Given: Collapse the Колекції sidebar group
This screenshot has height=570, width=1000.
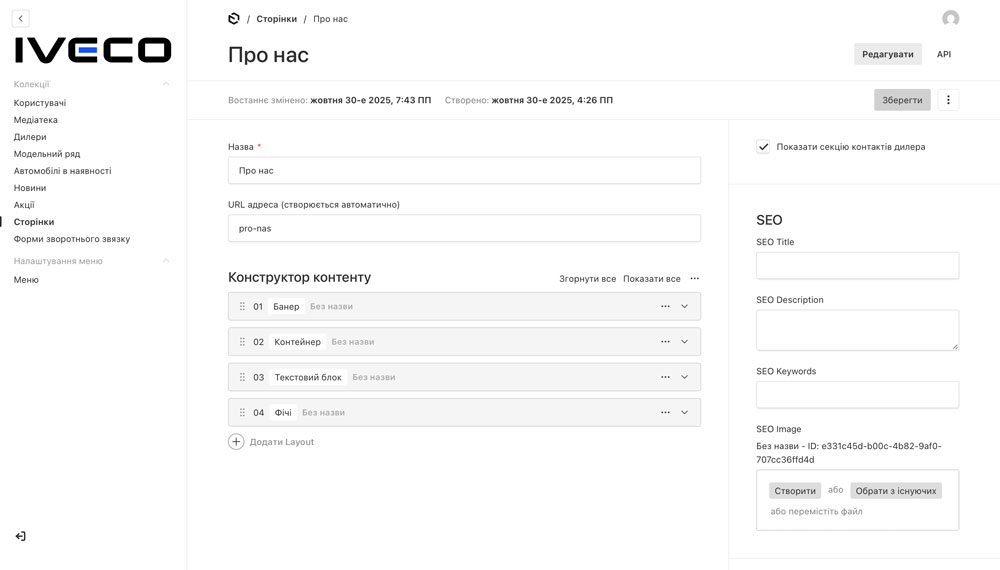Looking at the screenshot, I should coord(166,84).
